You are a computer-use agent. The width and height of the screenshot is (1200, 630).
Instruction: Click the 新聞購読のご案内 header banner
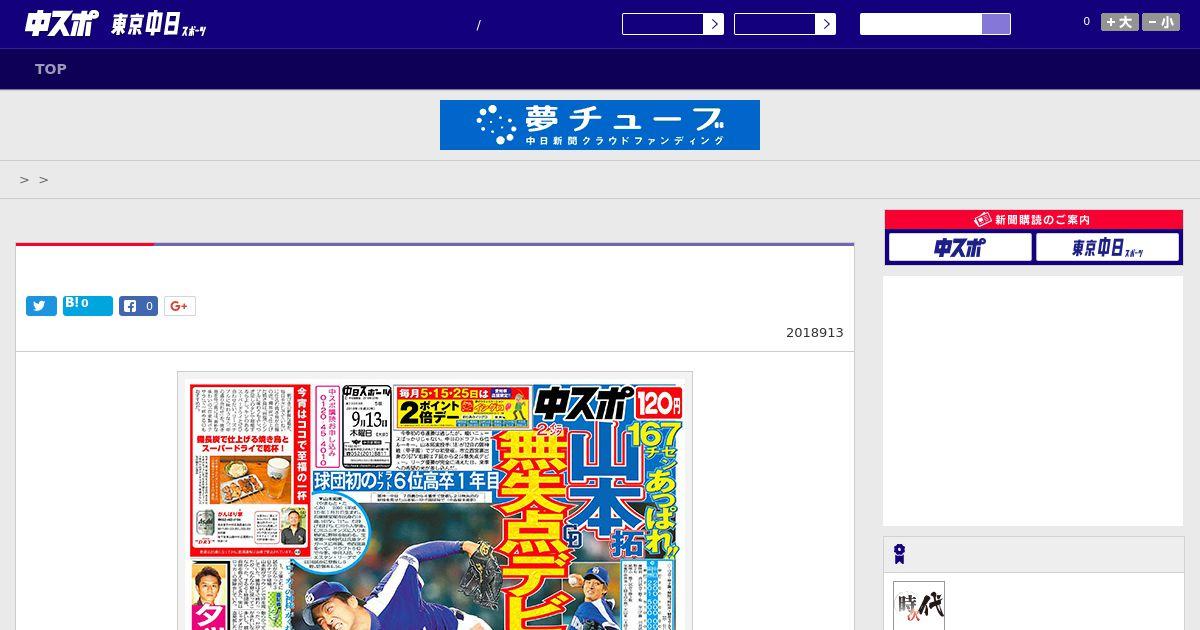tap(1034, 220)
